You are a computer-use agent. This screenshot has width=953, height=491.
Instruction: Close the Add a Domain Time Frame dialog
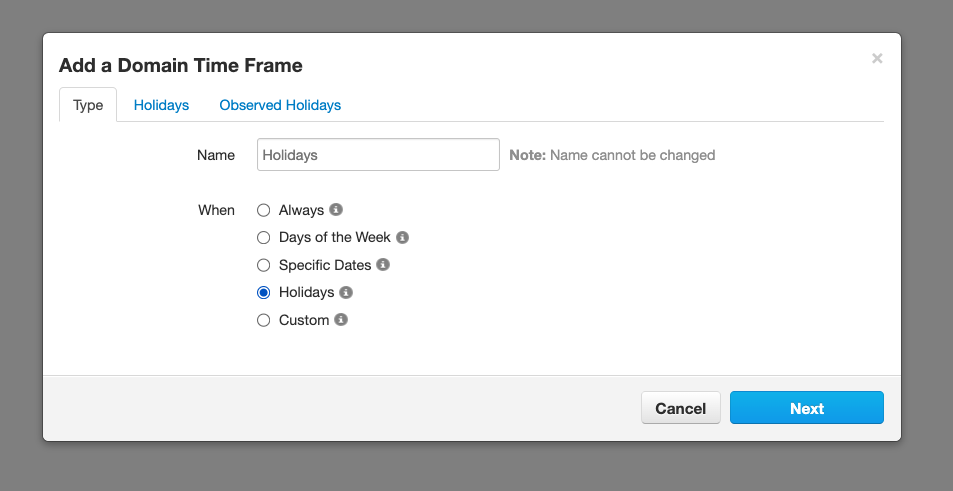877,58
